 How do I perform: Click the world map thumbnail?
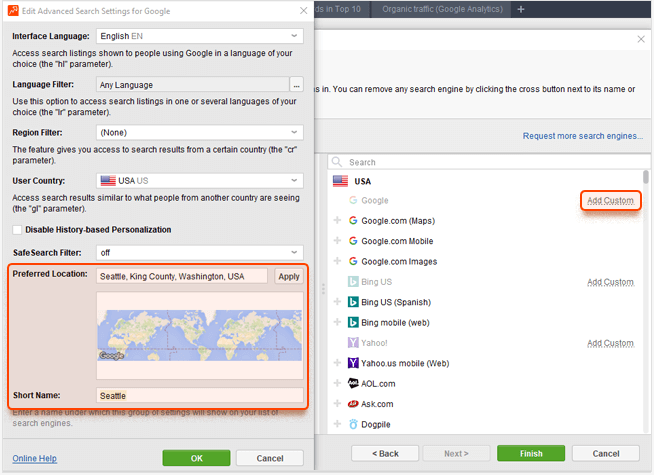click(200, 335)
